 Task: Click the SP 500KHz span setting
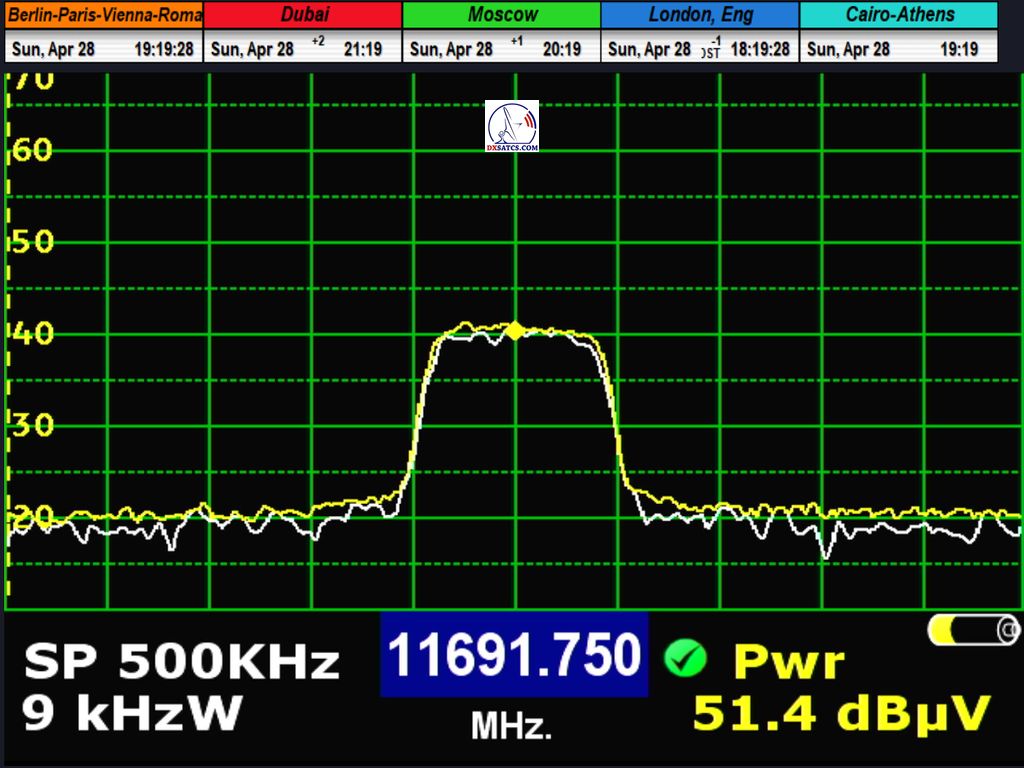click(x=182, y=662)
